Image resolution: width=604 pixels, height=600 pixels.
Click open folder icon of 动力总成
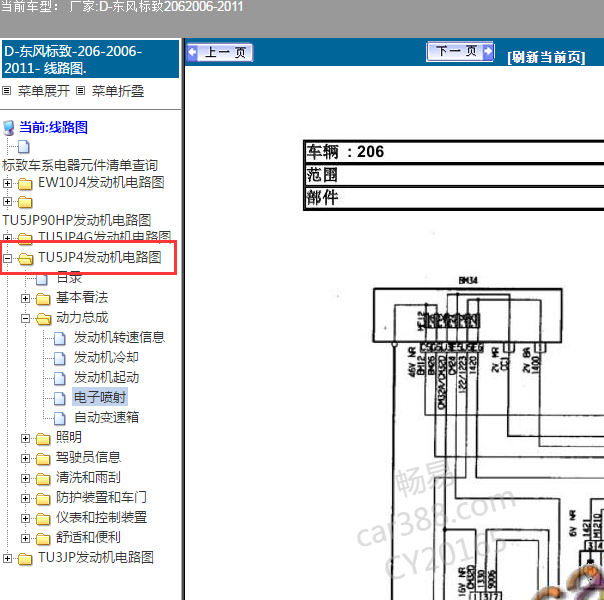(x=44, y=319)
